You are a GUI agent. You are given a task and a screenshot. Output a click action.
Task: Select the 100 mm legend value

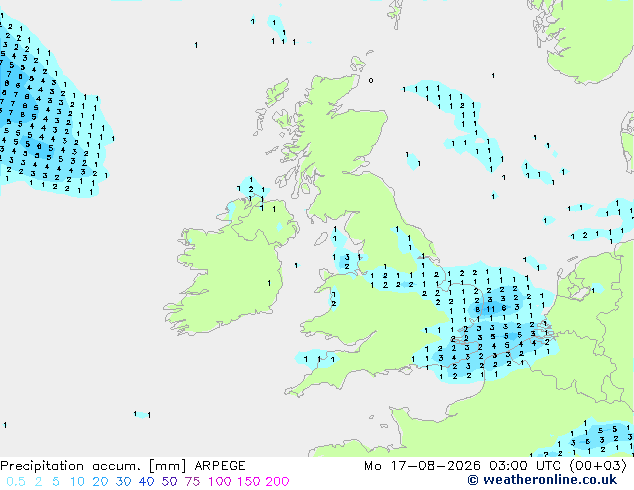click(221, 482)
